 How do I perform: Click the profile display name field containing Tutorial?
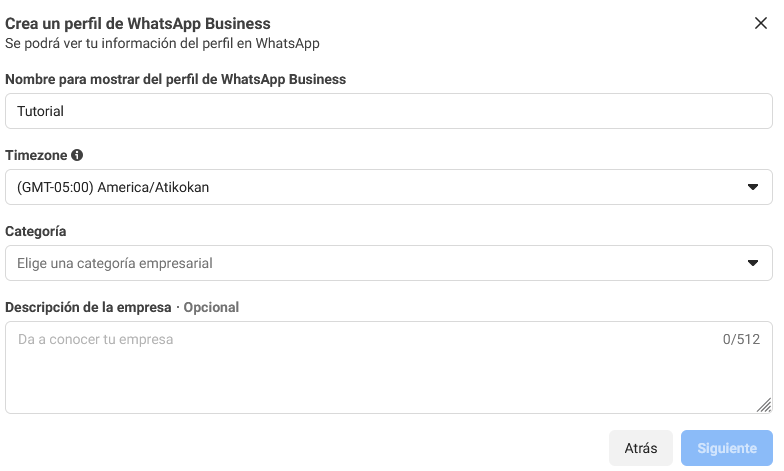coord(388,111)
